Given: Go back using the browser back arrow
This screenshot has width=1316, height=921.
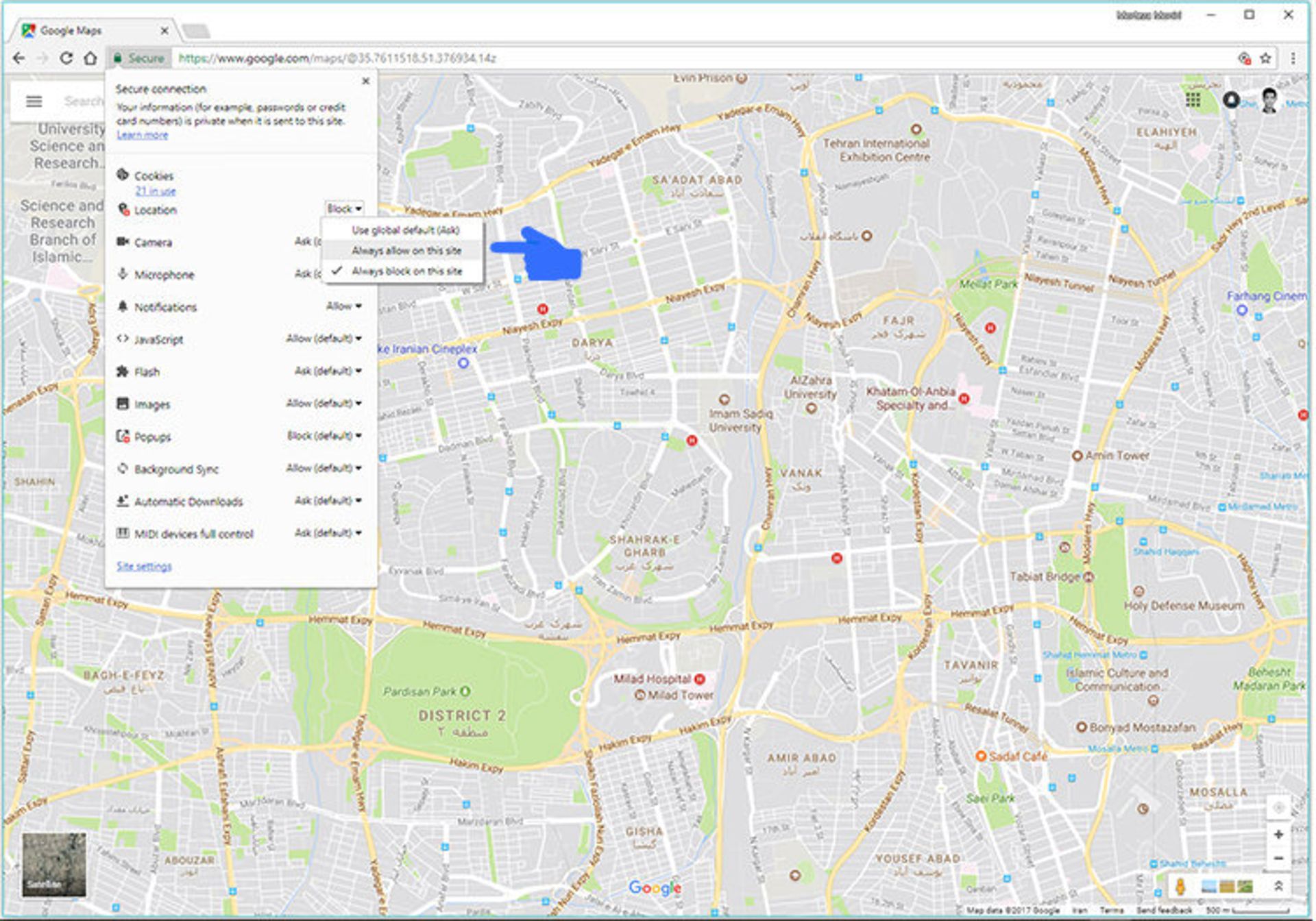Looking at the screenshot, I should (x=19, y=58).
